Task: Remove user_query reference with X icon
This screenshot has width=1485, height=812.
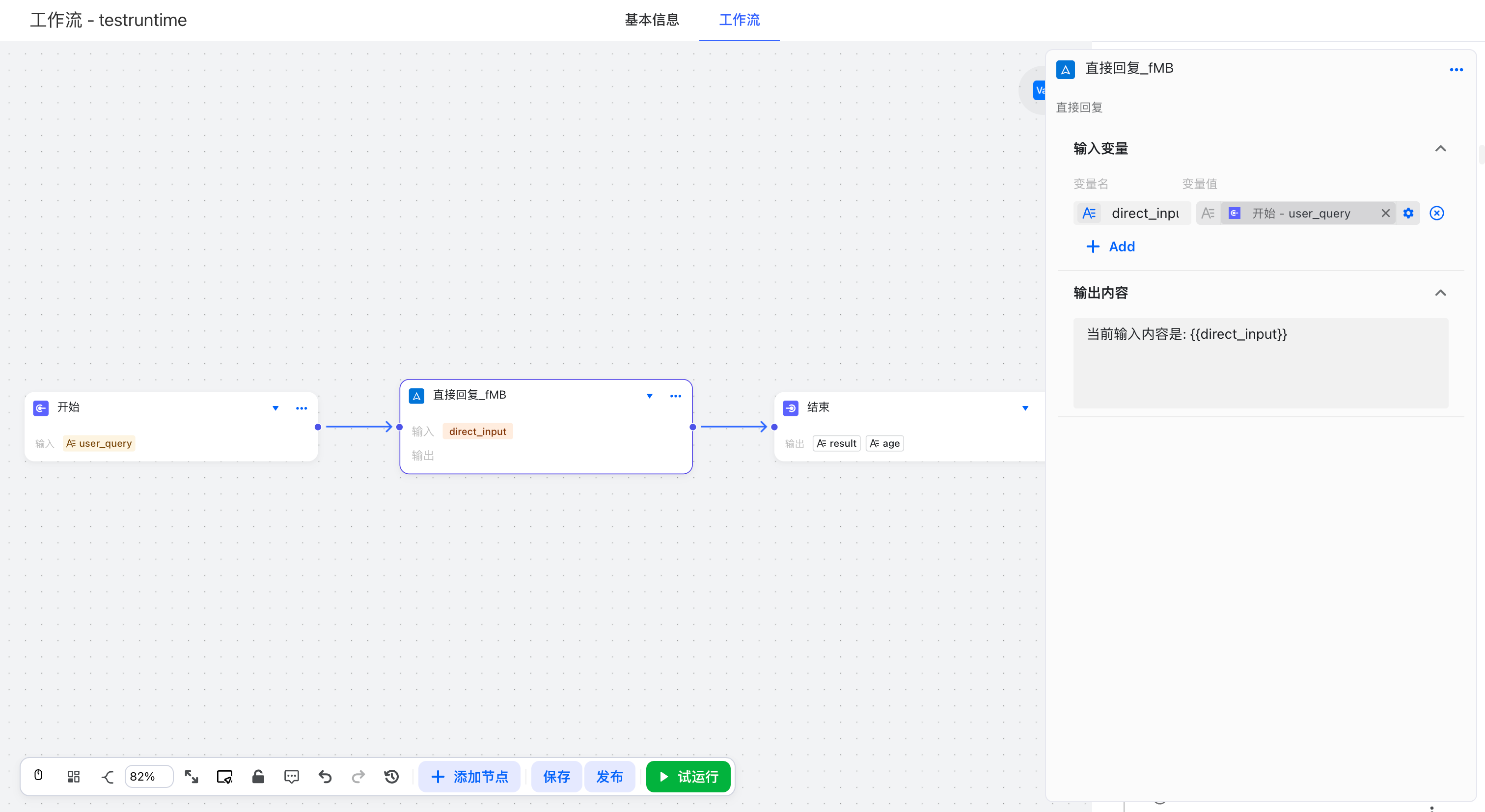Action: tap(1385, 213)
